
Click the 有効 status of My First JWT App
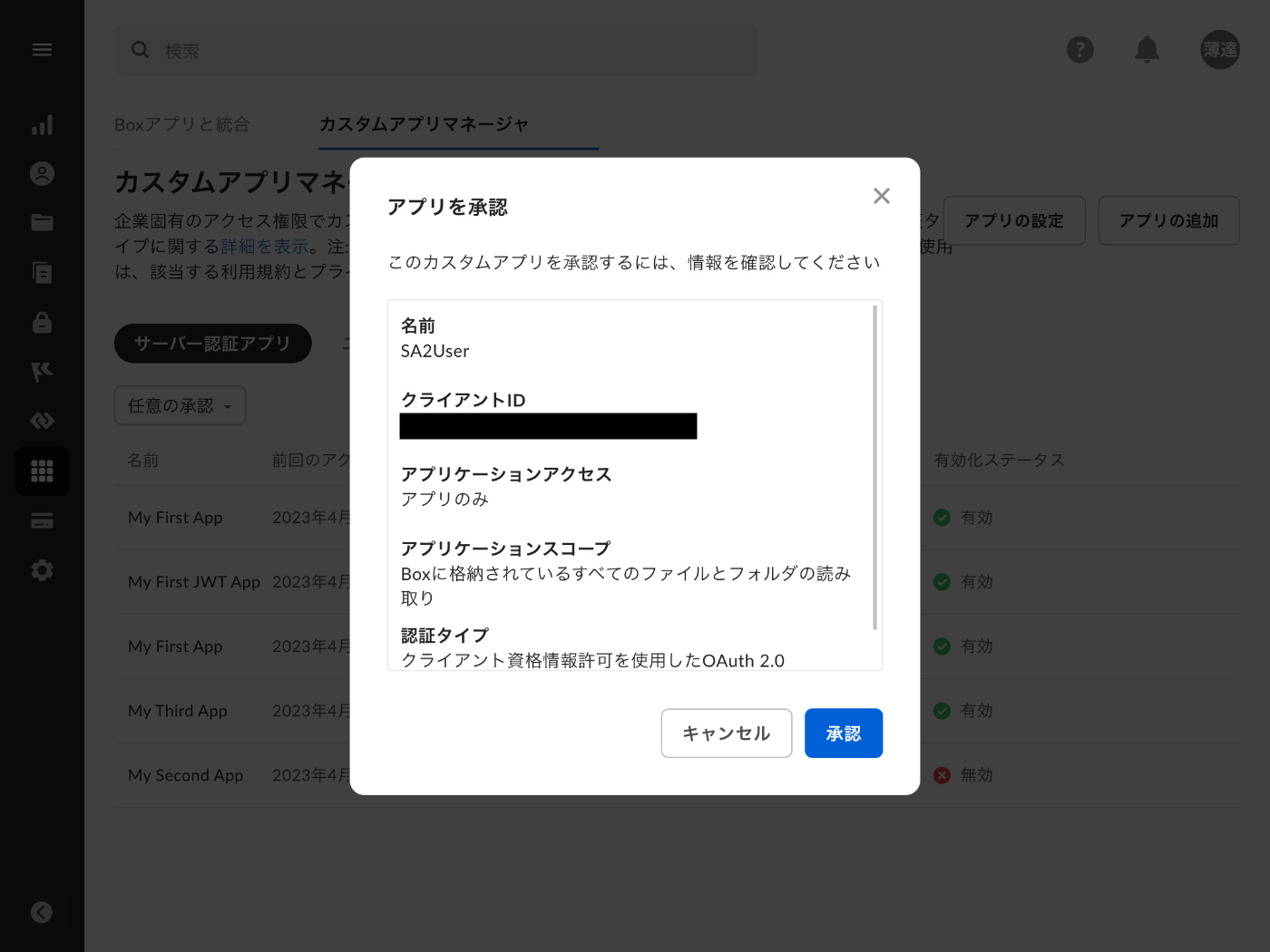(x=963, y=582)
